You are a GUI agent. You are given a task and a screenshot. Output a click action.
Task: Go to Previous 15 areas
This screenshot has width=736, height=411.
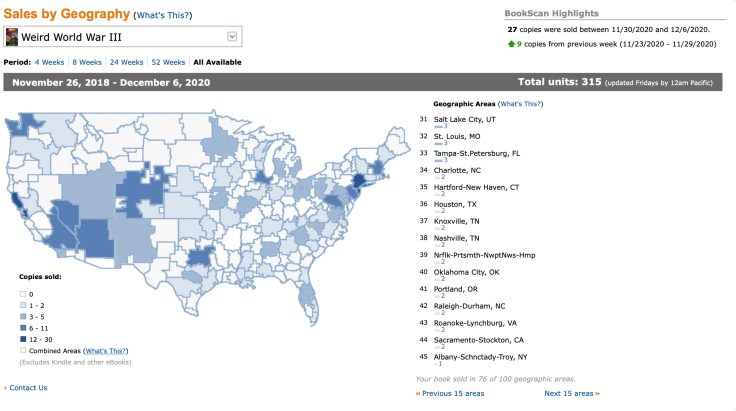453,394
